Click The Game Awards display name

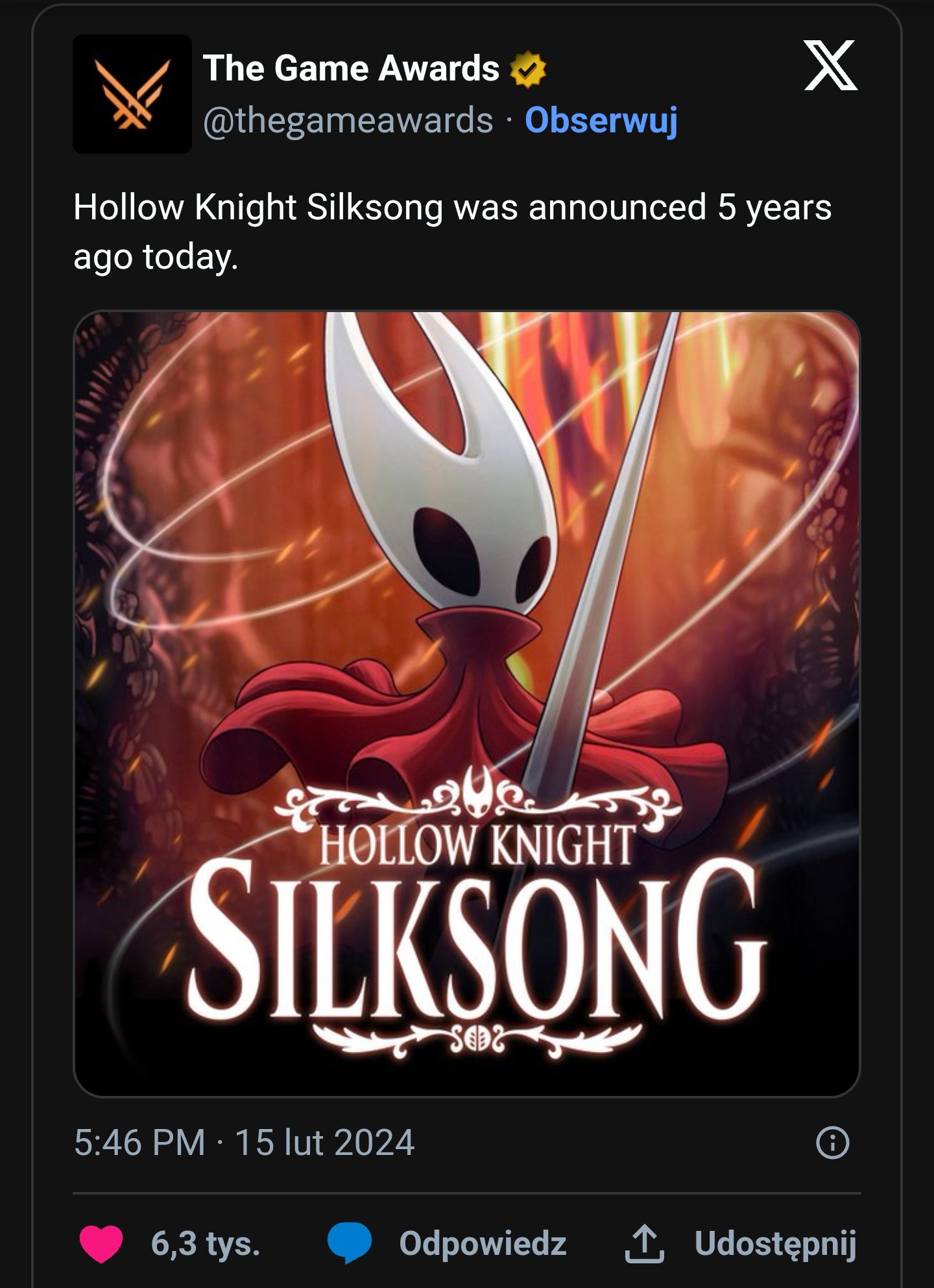pyautogui.click(x=351, y=68)
